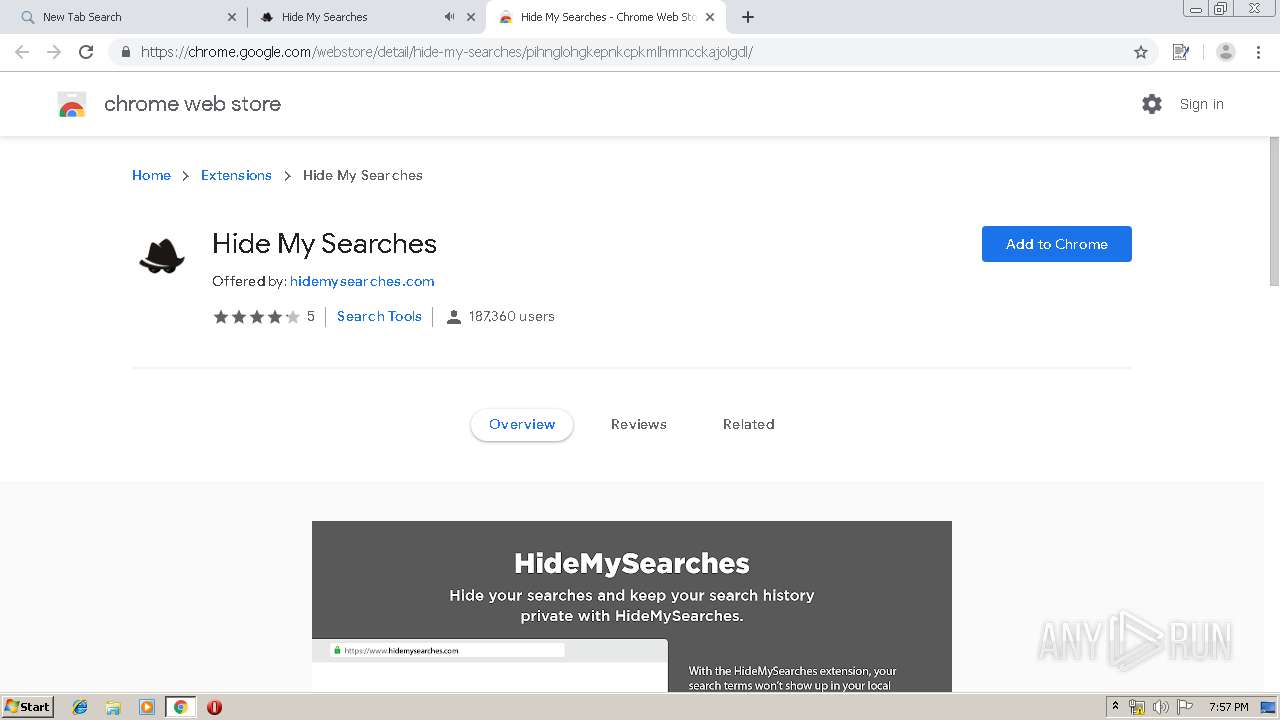Open the media player in the taskbar
The width and height of the screenshot is (1280, 720).
click(147, 707)
